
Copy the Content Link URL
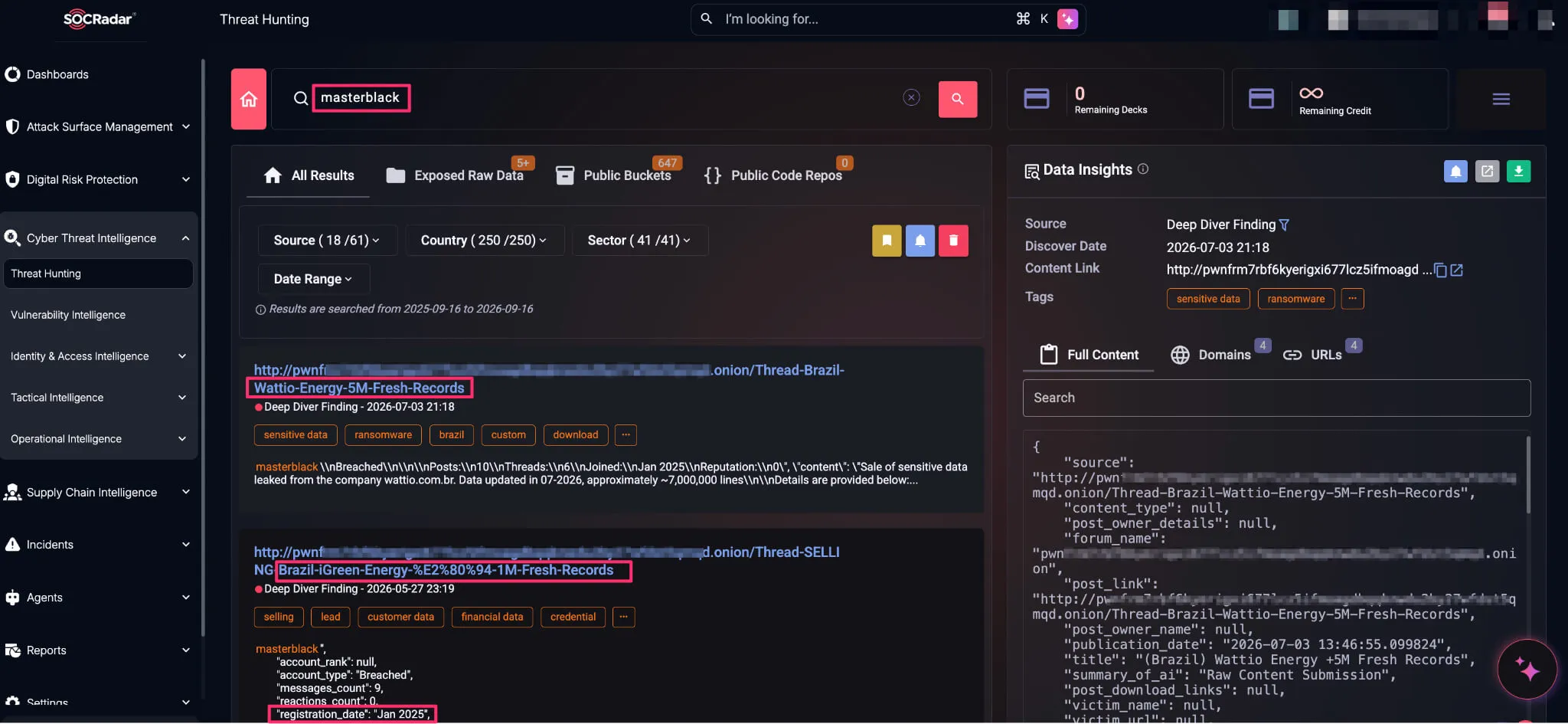point(1440,270)
